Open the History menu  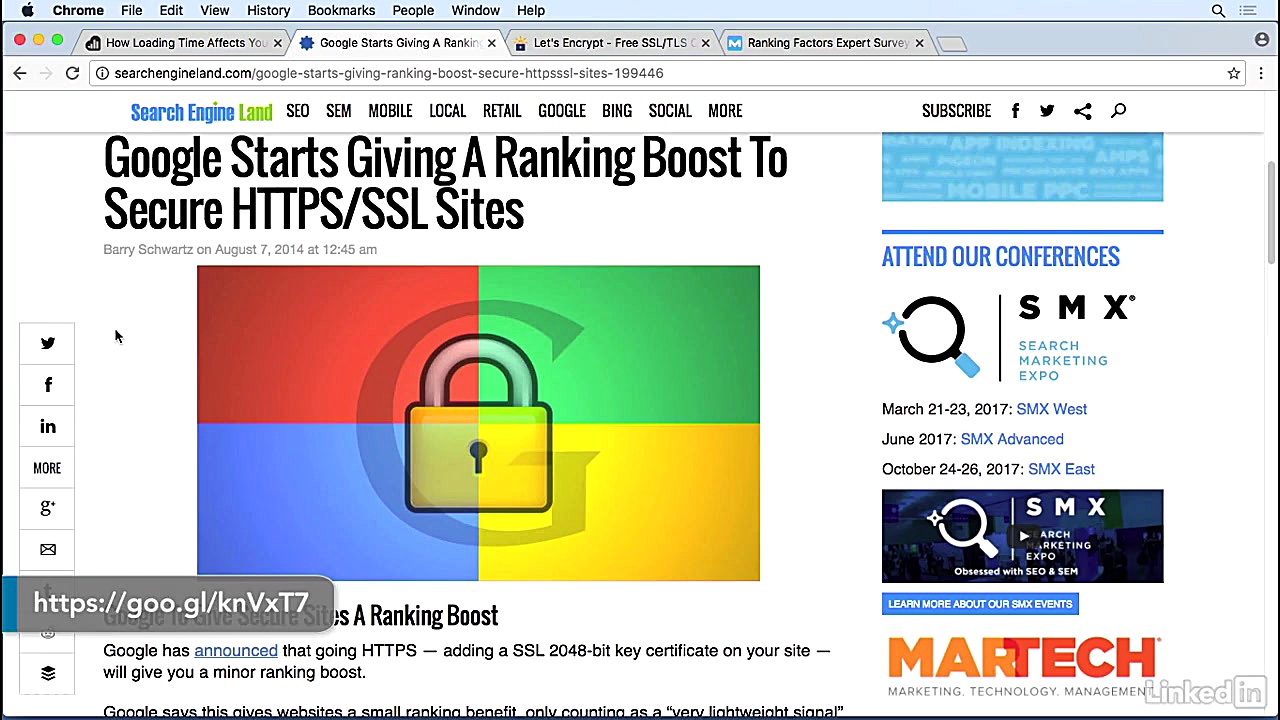(268, 10)
